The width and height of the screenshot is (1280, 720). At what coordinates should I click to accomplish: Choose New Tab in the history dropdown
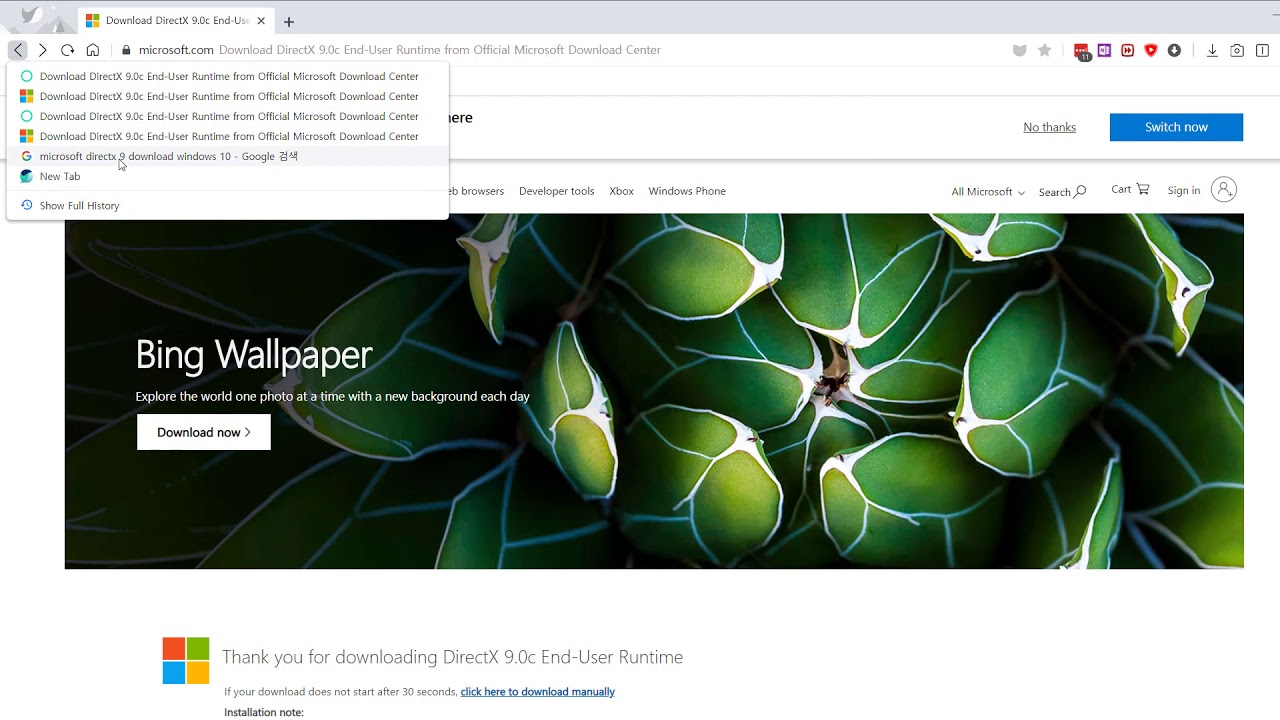tap(227, 176)
